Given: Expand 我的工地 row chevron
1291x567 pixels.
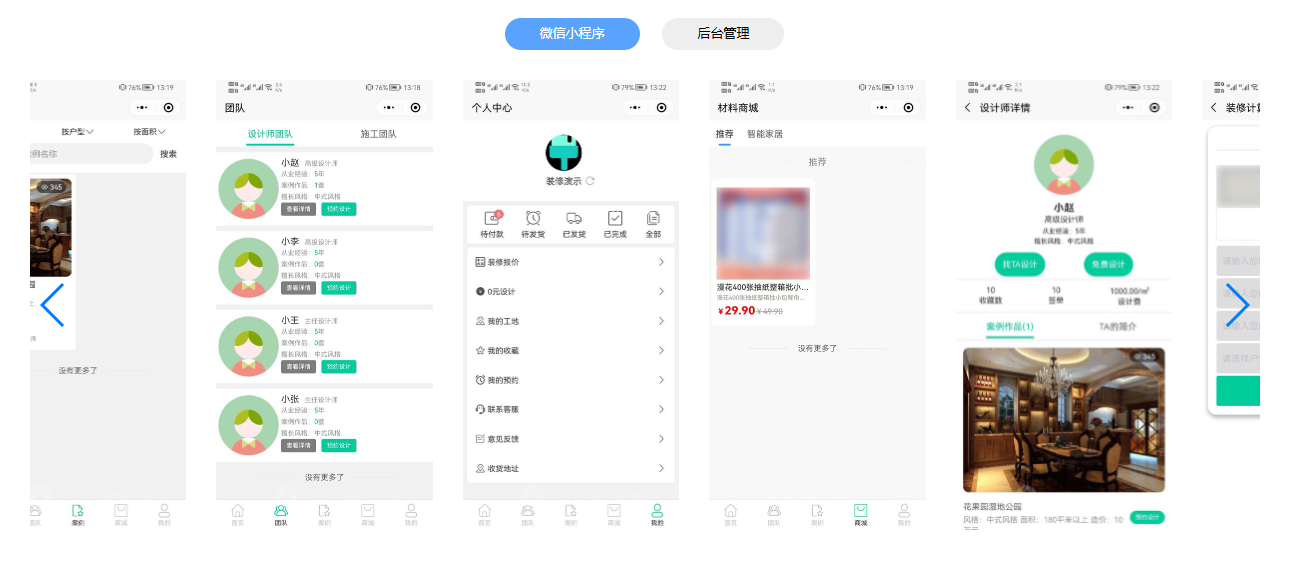Looking at the screenshot, I should (x=661, y=321).
